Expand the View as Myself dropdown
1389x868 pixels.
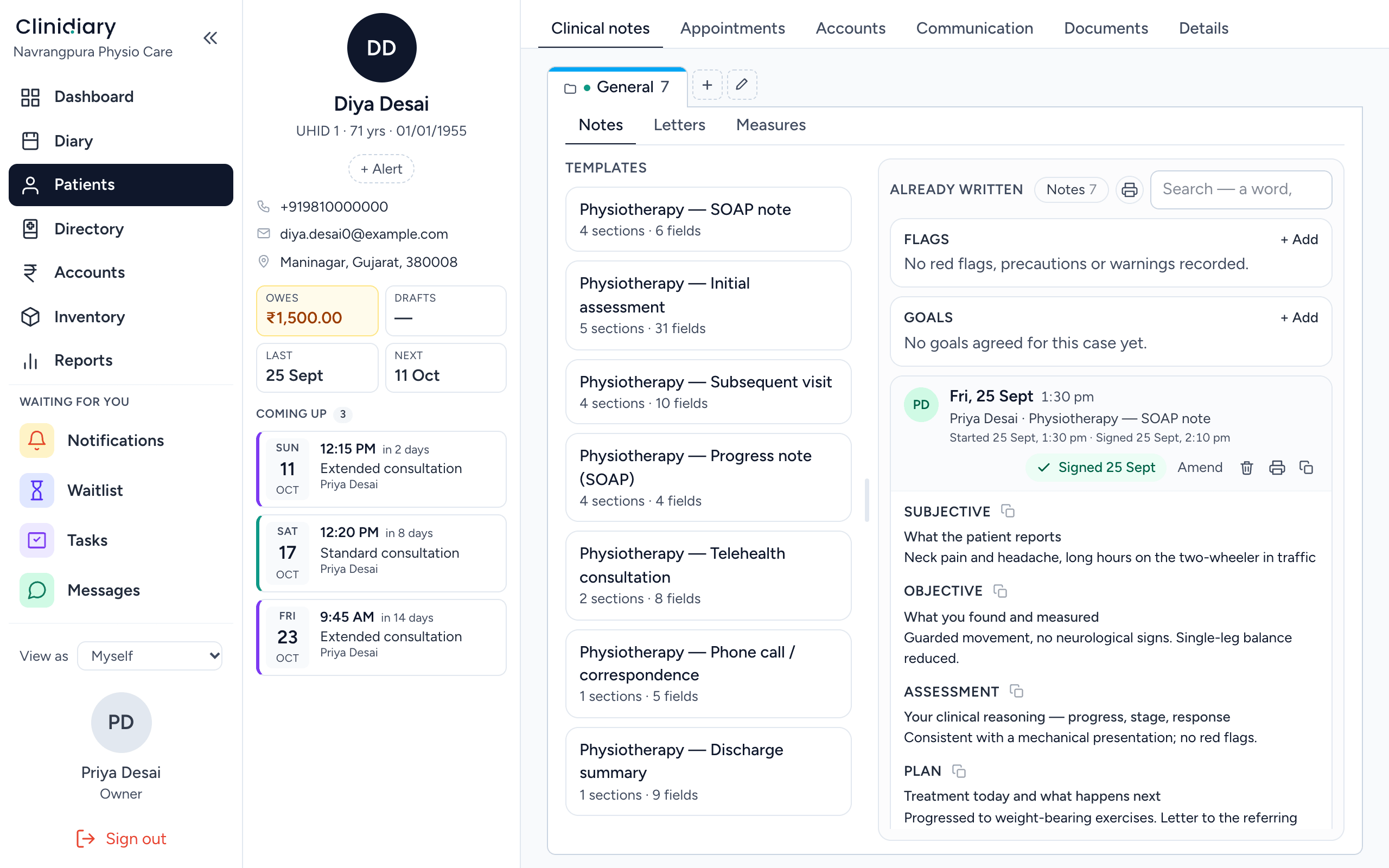(x=150, y=655)
